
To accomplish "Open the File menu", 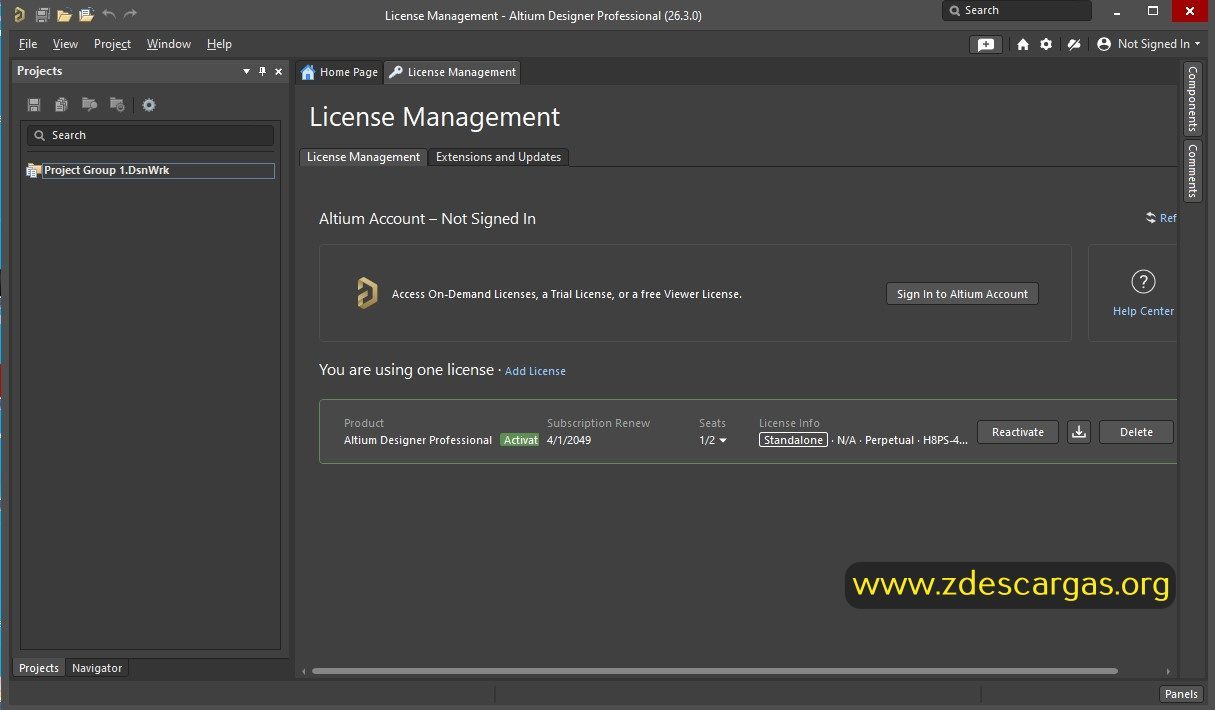I will (x=28, y=44).
